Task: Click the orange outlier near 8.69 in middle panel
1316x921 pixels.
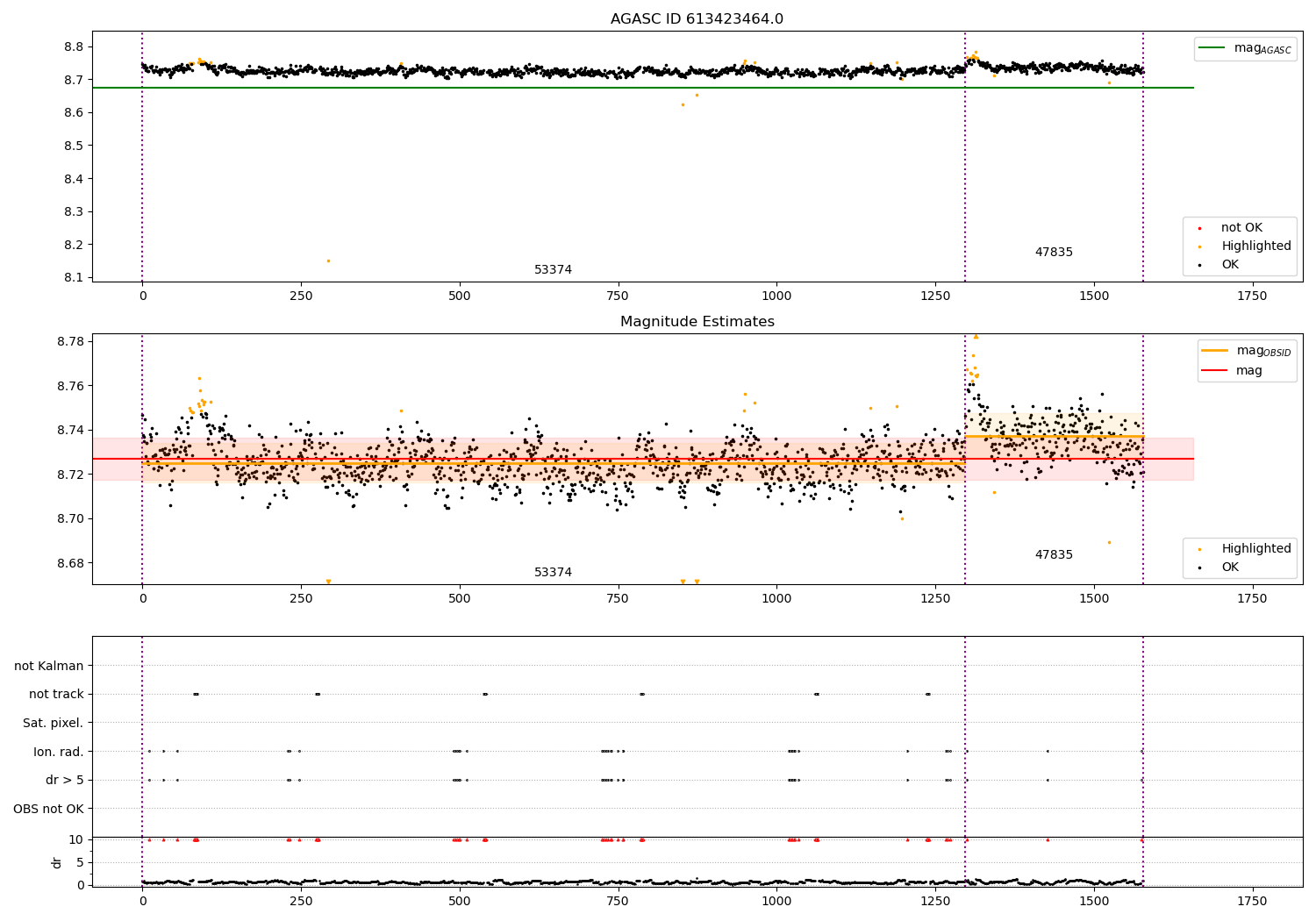Action: tap(1109, 542)
